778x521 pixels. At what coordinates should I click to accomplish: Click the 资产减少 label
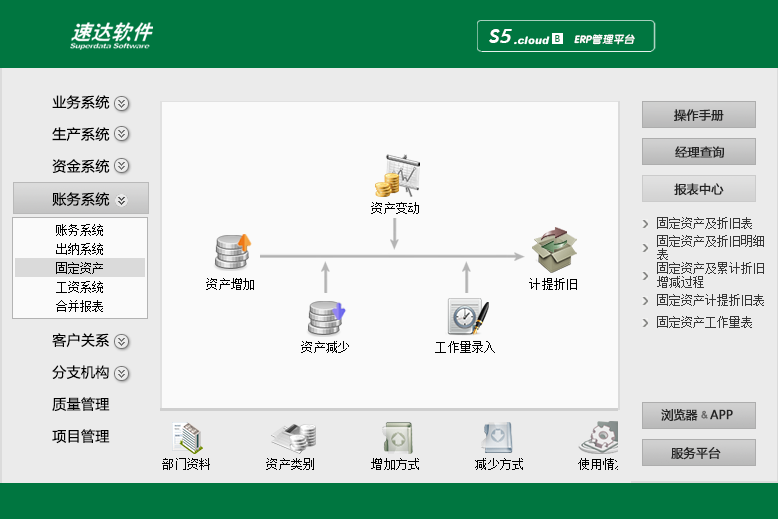pyautogui.click(x=325, y=347)
